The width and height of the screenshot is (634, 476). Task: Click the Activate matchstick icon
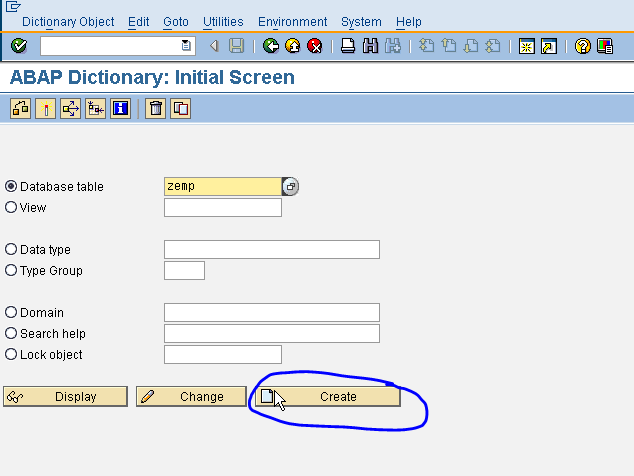pos(45,108)
